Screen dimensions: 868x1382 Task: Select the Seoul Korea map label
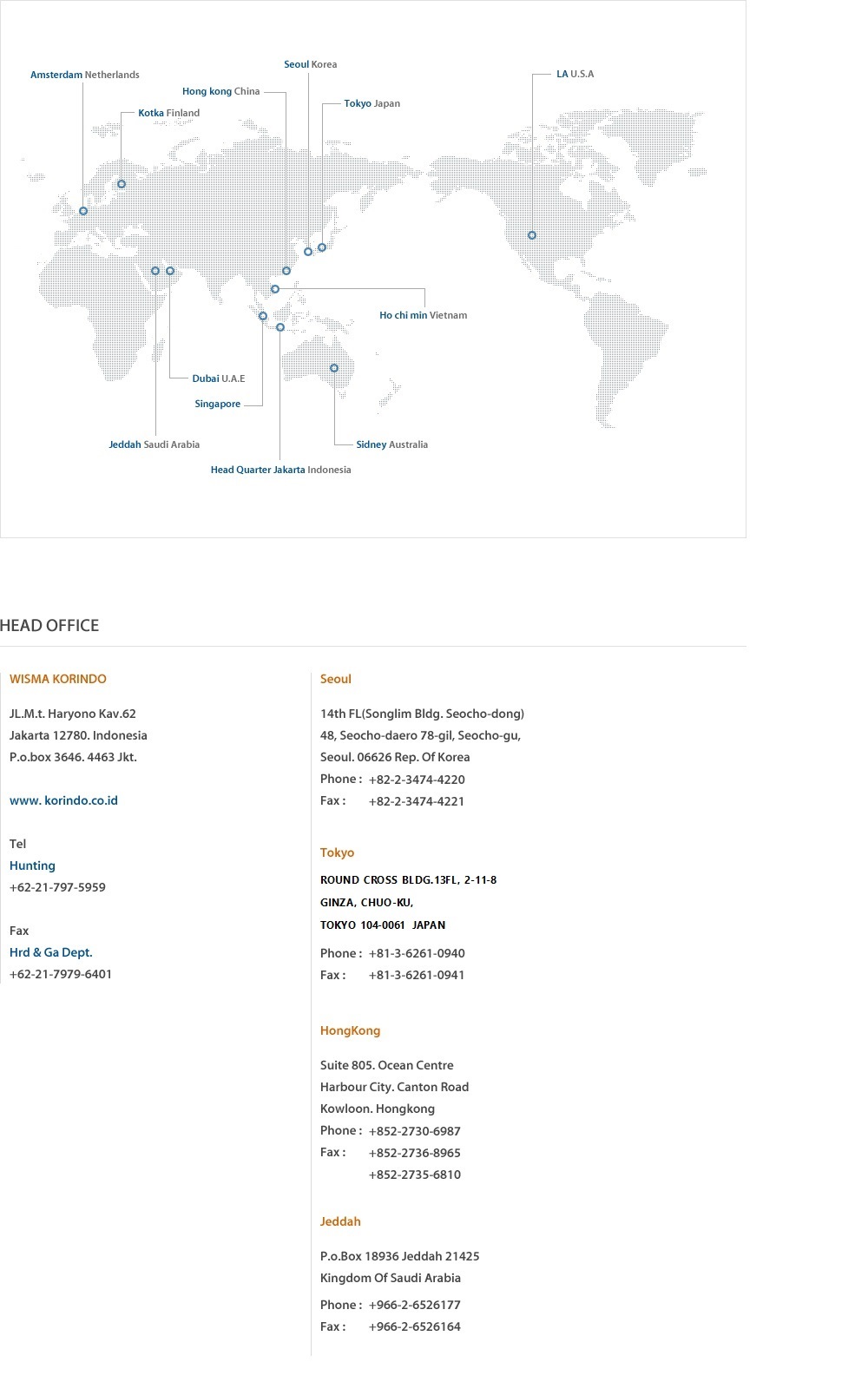311,64
